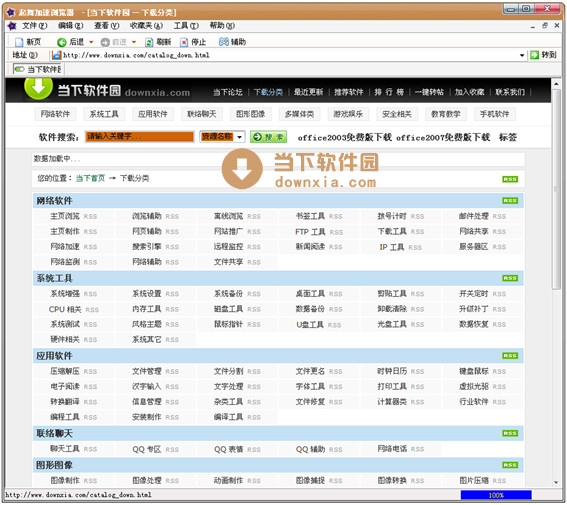
Task: Click the 多媒体类 category button
Action: click(299, 114)
